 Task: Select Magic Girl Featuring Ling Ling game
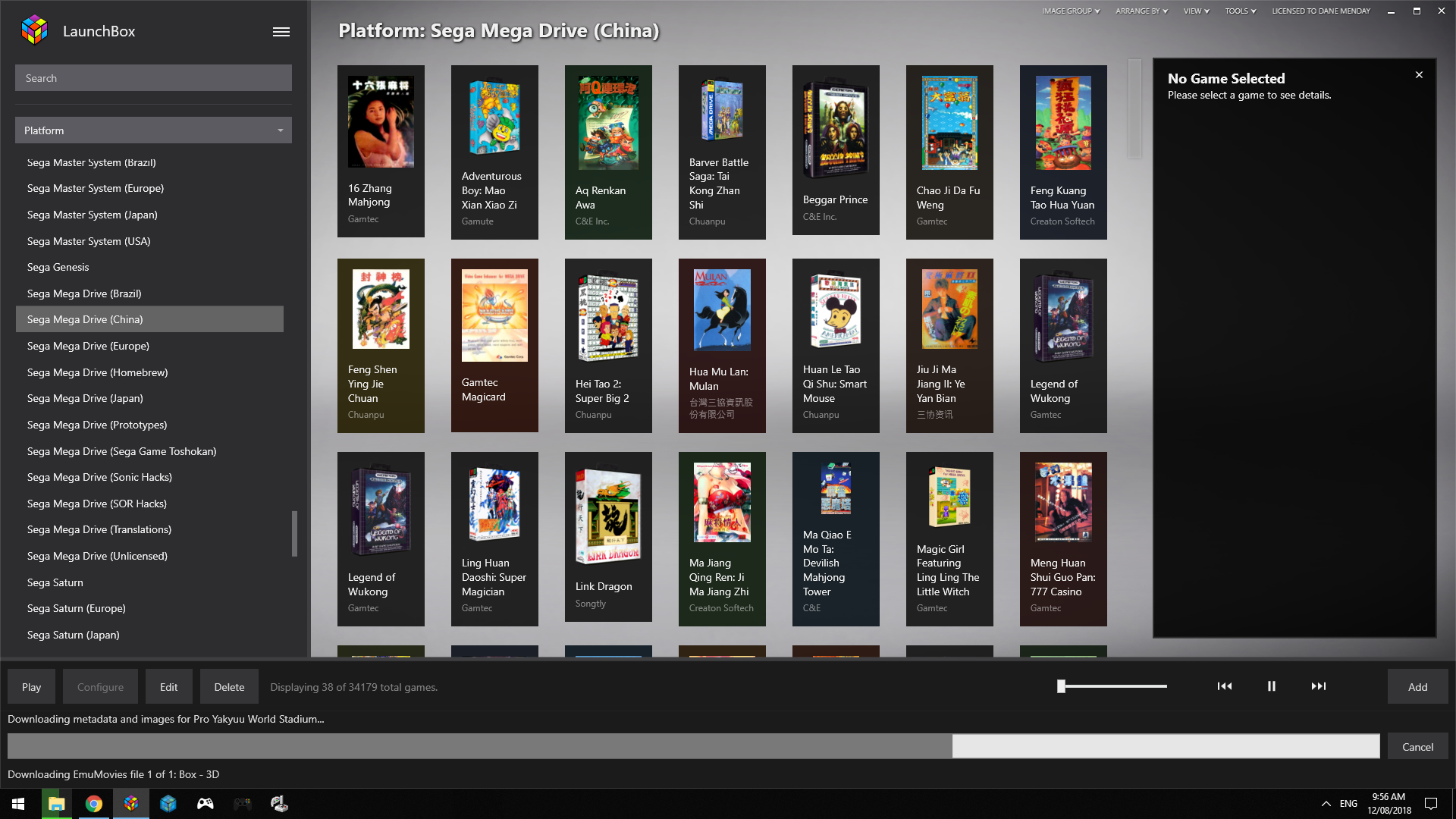[949, 539]
